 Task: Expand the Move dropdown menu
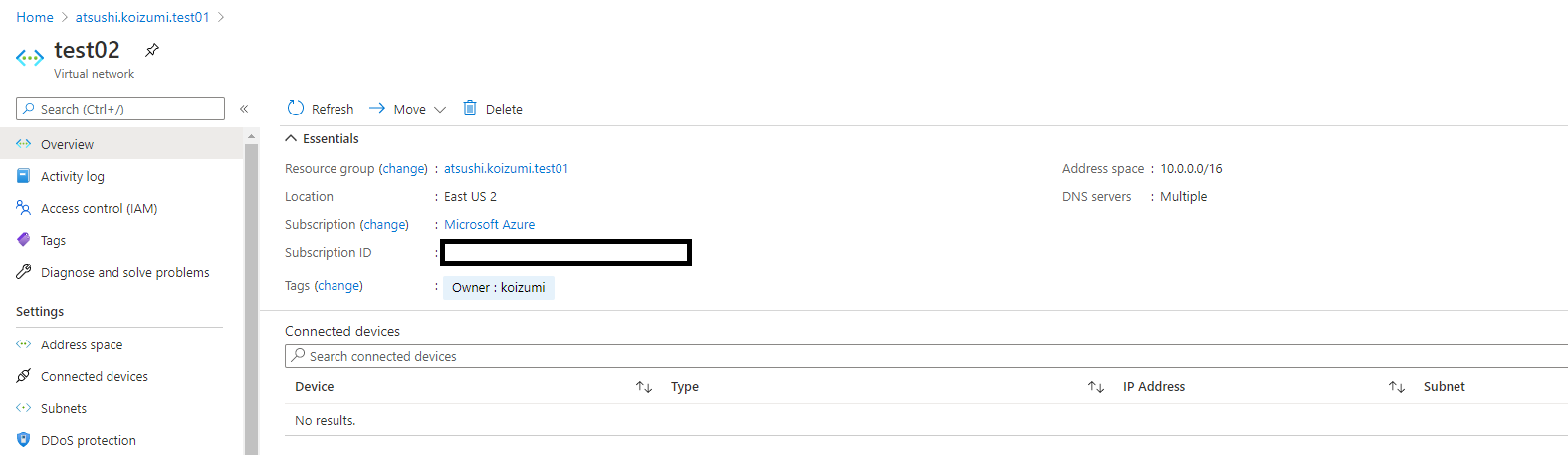(x=439, y=110)
